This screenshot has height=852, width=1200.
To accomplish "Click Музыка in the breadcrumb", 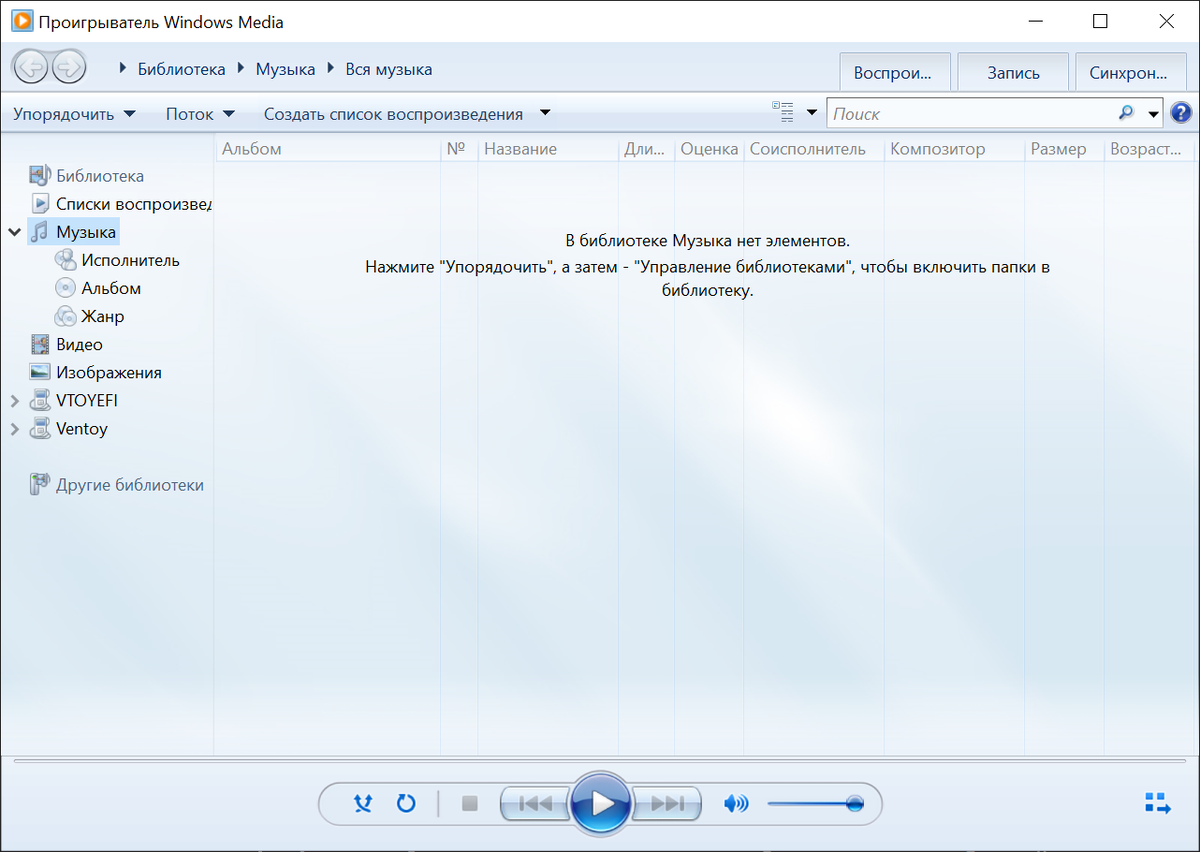I will [x=285, y=69].
